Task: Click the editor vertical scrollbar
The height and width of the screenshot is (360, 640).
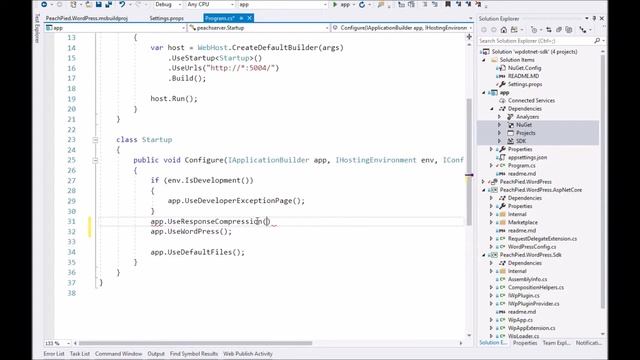Action: (469, 161)
